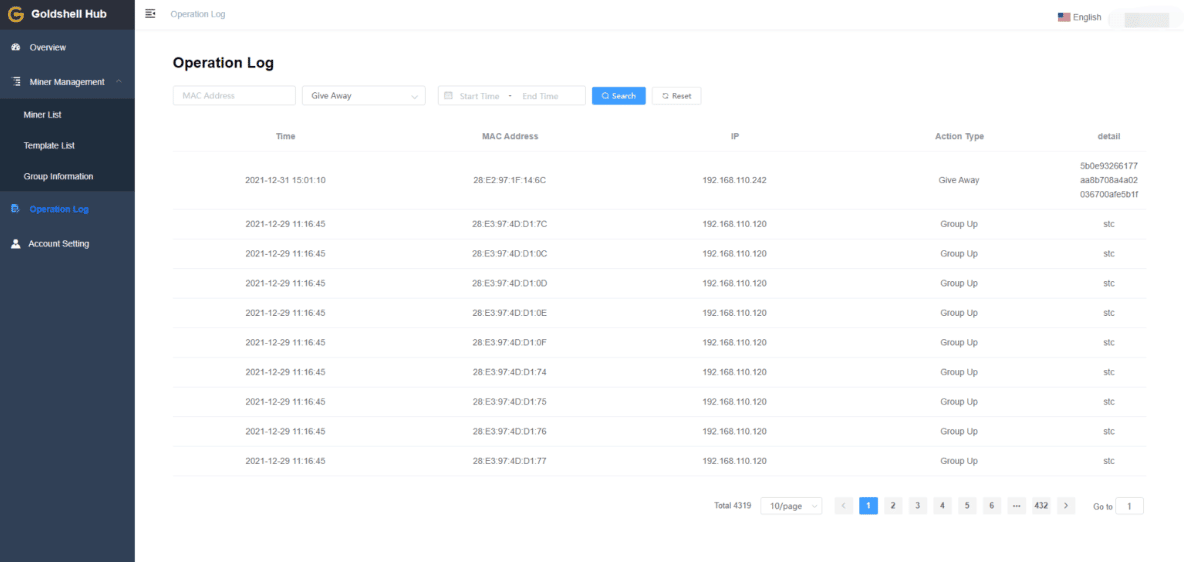1204x566 pixels.
Task: Click the calendar icon in date range
Action: click(448, 96)
